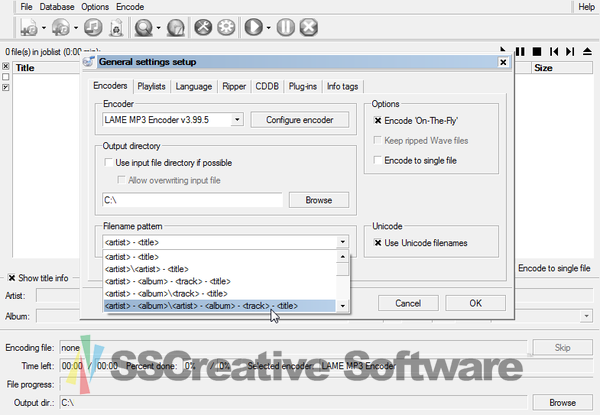Screen dimensions: 600x415
Task: Click the Select none empty box icon
Action: pos(6,77)
